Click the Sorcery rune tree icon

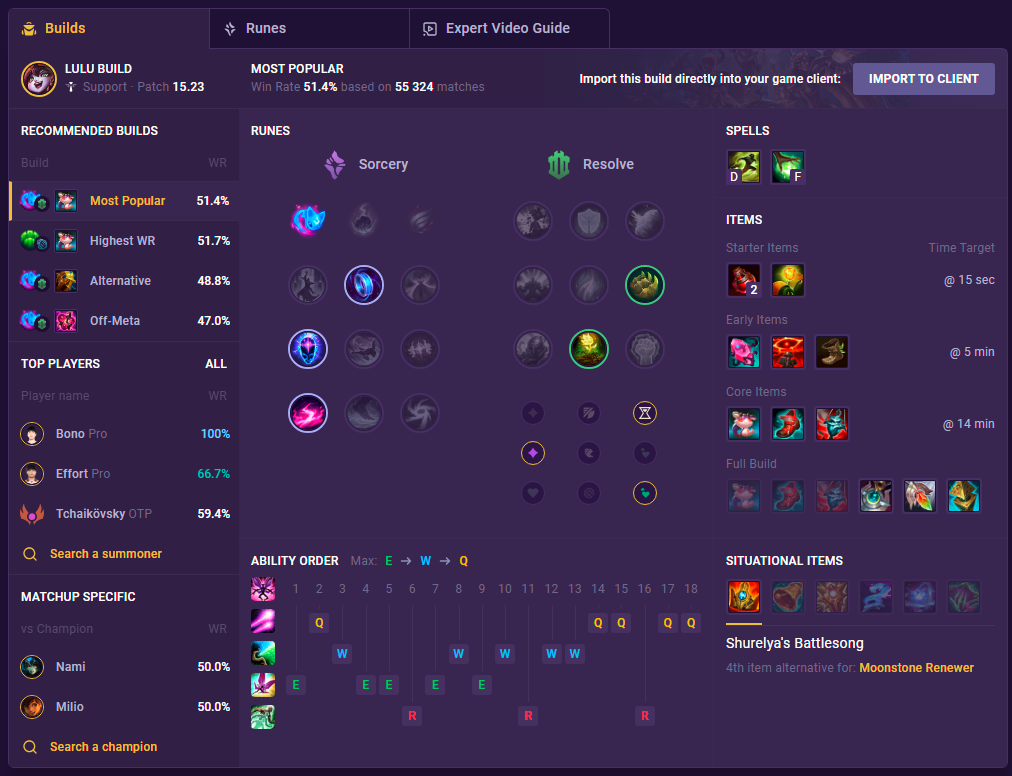(x=334, y=165)
